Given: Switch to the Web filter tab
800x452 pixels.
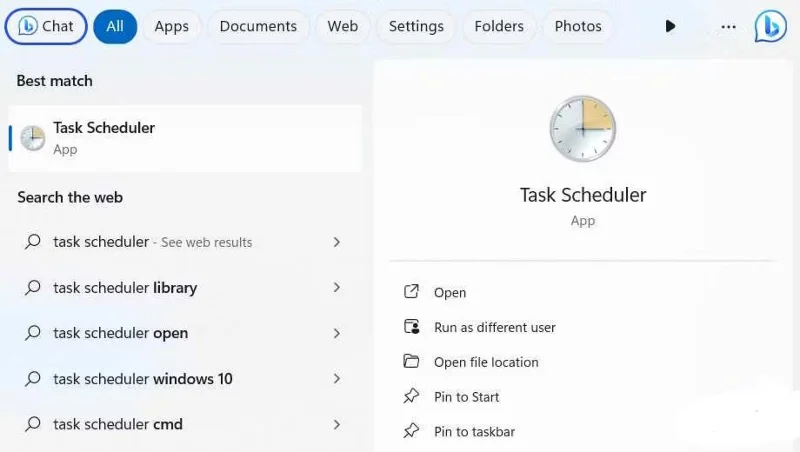Looking at the screenshot, I should (342, 26).
